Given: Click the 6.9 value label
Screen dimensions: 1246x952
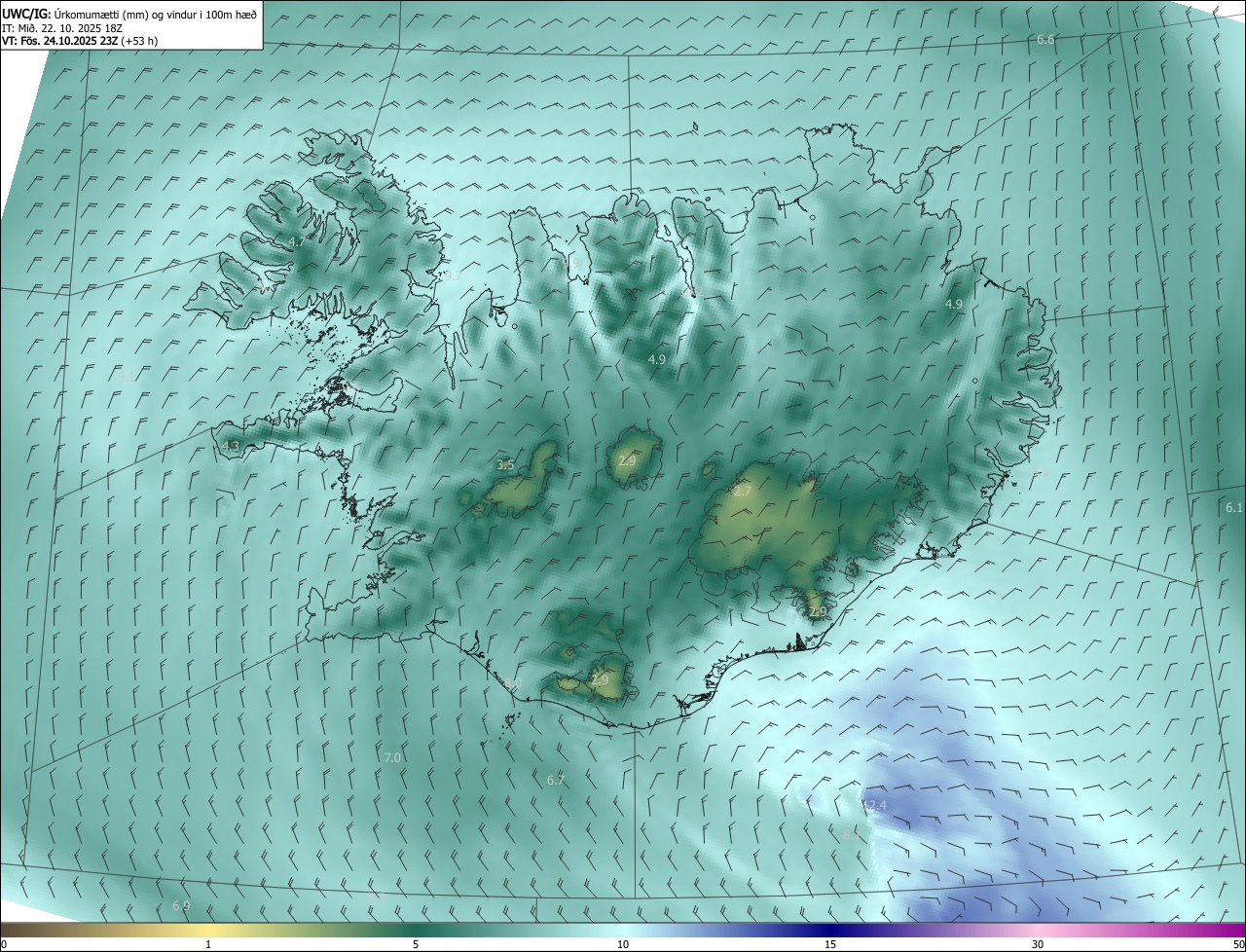Looking at the screenshot, I should [181, 906].
